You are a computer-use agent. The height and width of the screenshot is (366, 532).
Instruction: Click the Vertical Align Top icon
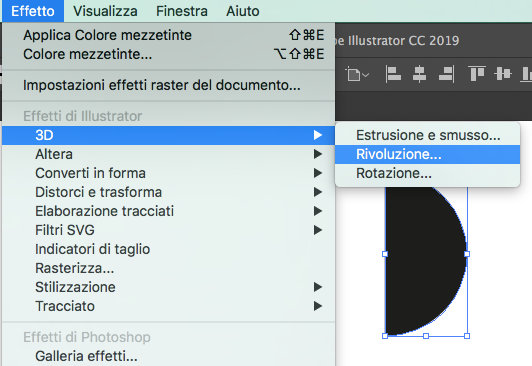pos(477,74)
